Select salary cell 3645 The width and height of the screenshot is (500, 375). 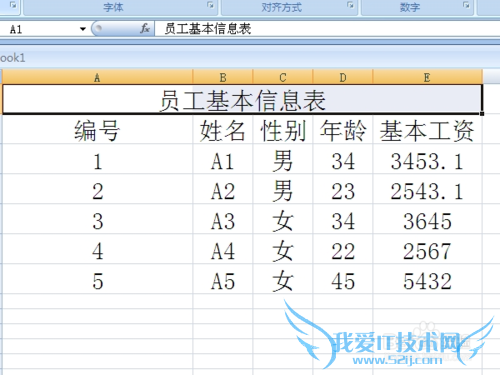point(427,219)
